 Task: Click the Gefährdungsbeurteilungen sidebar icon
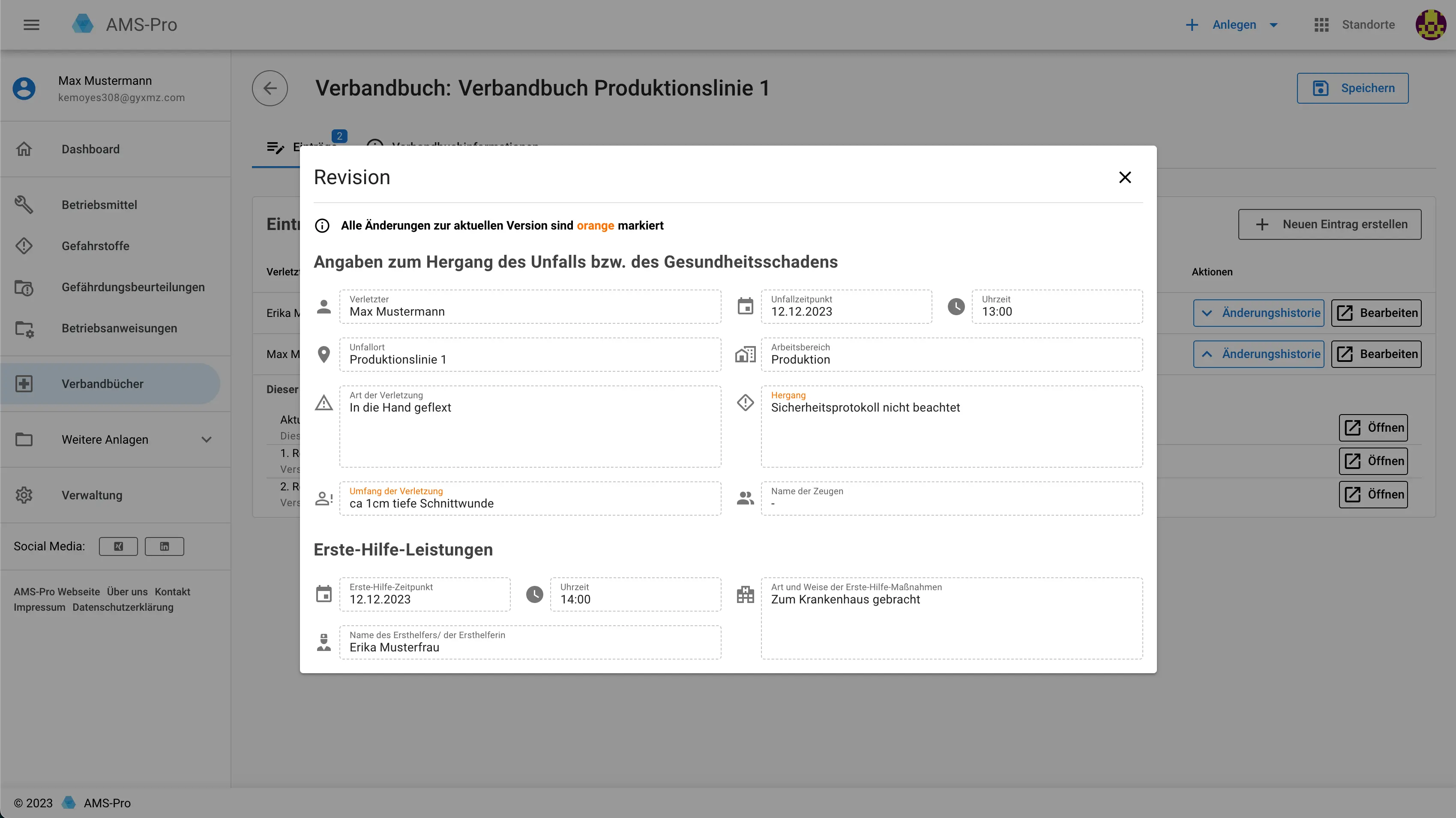24,287
